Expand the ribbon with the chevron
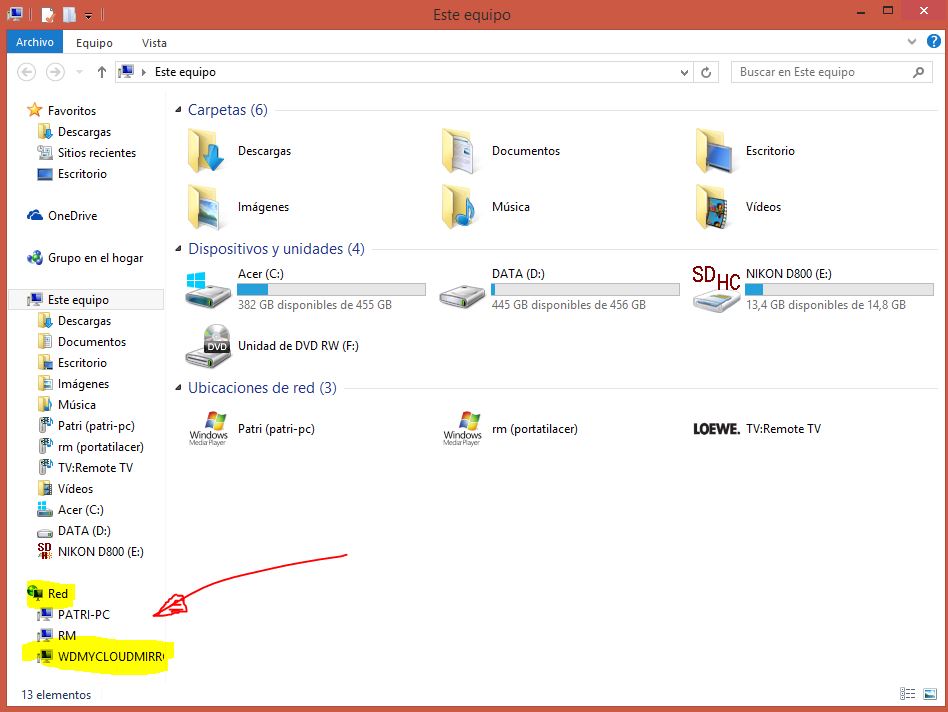Viewport: 948px width, 712px height. 911,42
